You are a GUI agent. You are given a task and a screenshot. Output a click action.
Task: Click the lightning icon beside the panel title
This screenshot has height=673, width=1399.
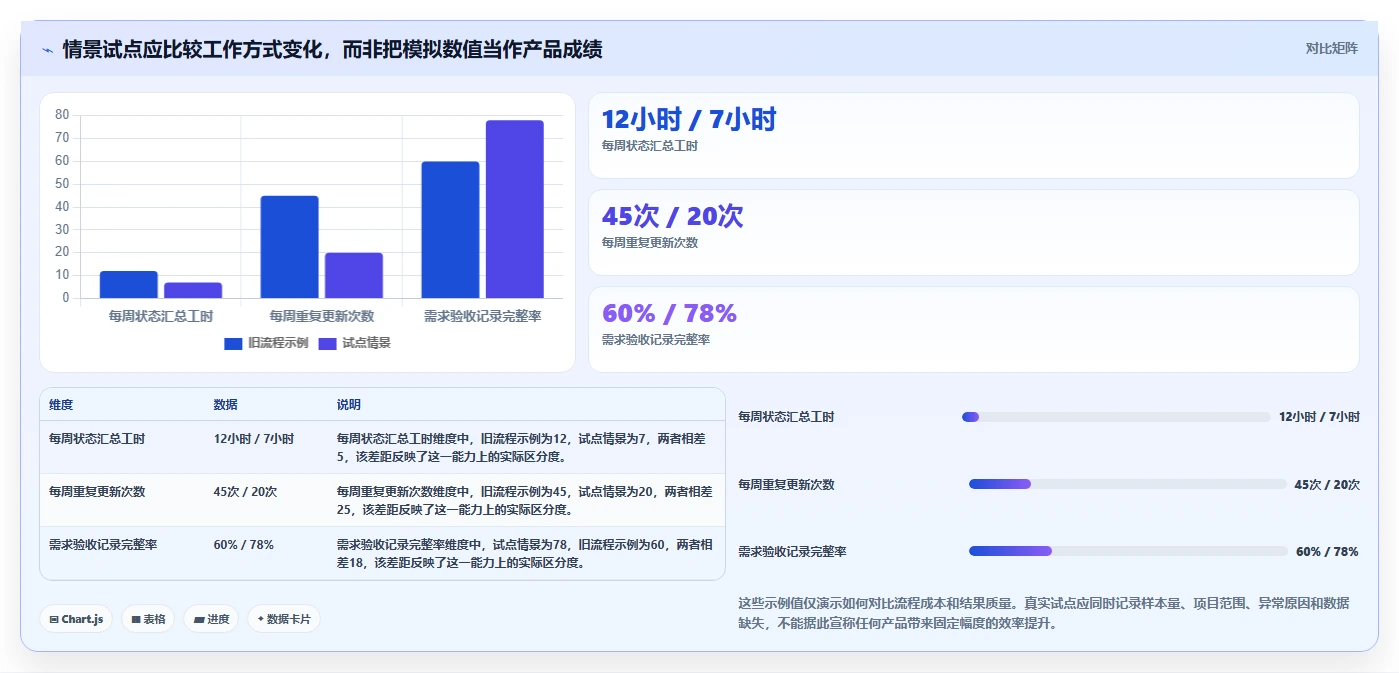(x=47, y=50)
